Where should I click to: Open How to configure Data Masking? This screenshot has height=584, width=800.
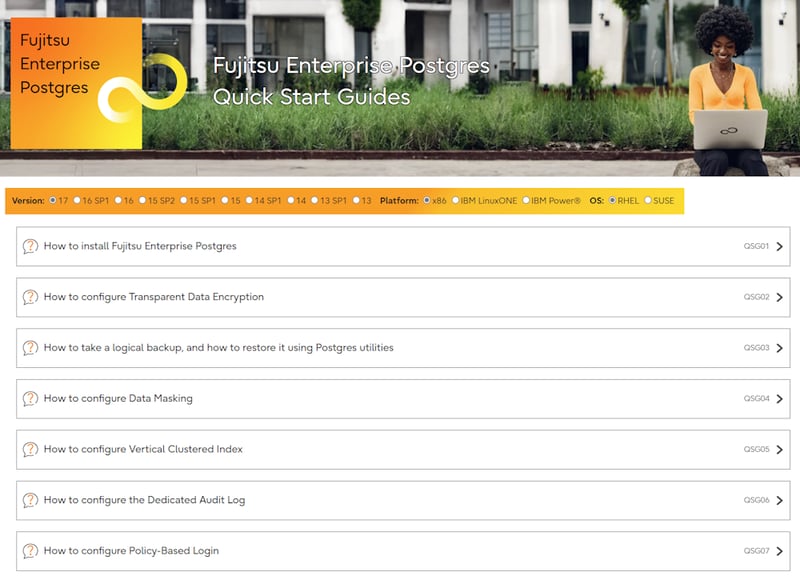[x=403, y=398]
